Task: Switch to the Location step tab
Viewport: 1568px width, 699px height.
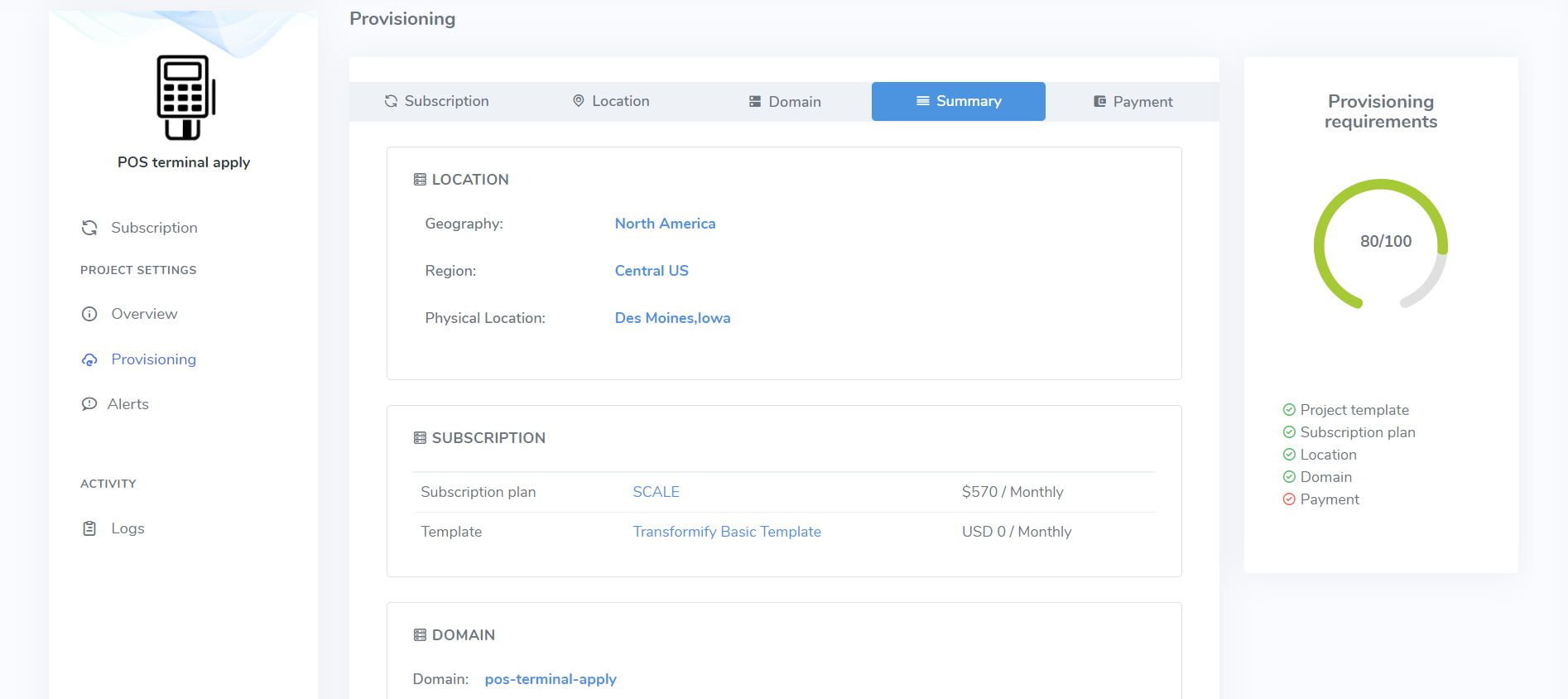Action: tap(611, 101)
